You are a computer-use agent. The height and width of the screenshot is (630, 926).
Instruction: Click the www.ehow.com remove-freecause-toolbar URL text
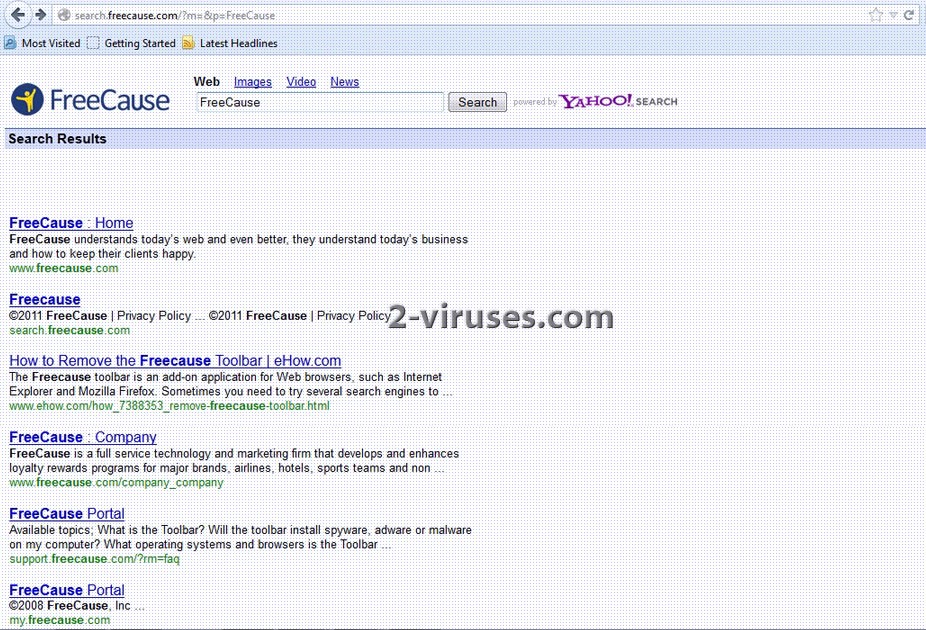point(169,406)
